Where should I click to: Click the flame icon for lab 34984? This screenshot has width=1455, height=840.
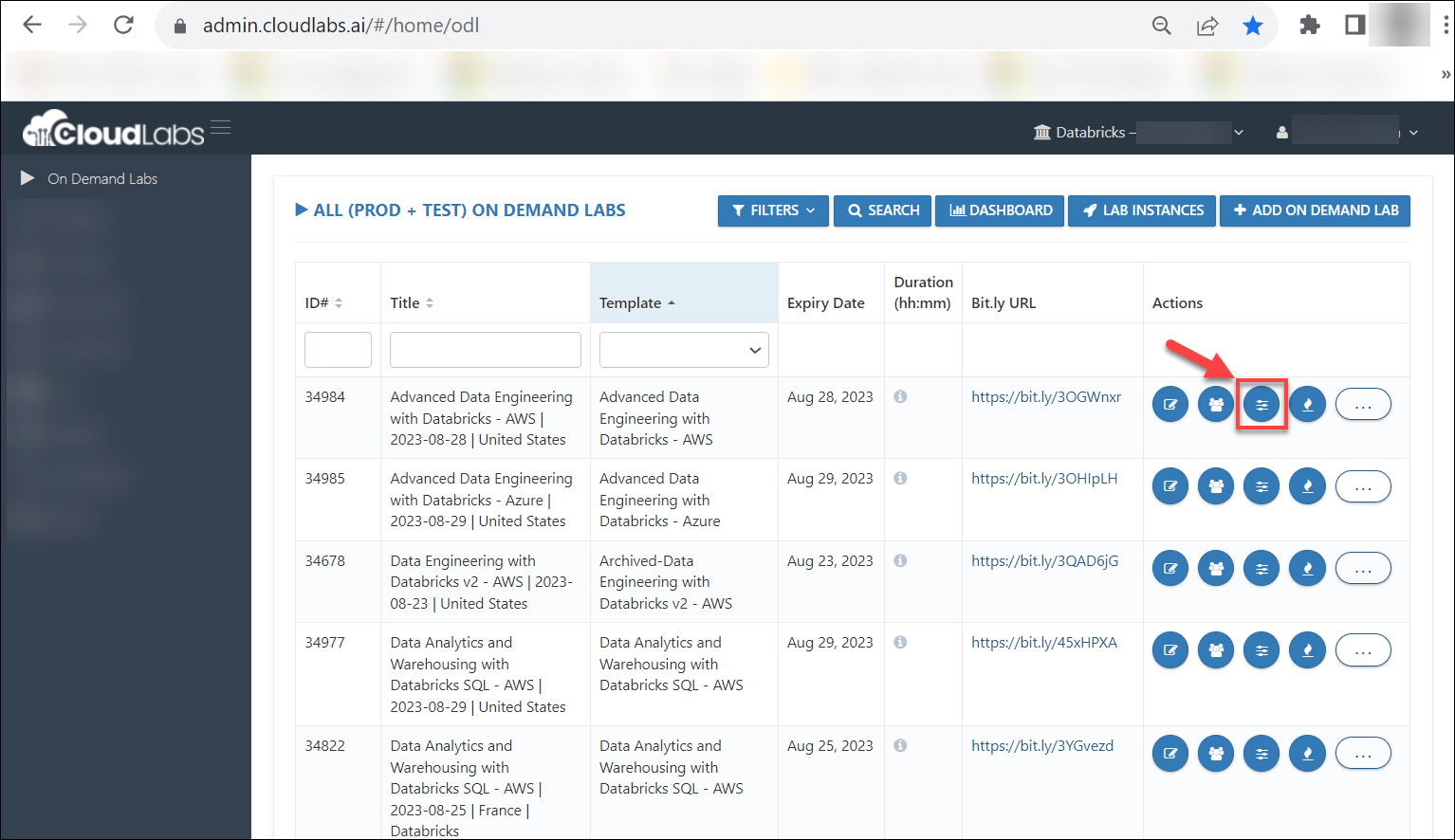click(x=1307, y=405)
